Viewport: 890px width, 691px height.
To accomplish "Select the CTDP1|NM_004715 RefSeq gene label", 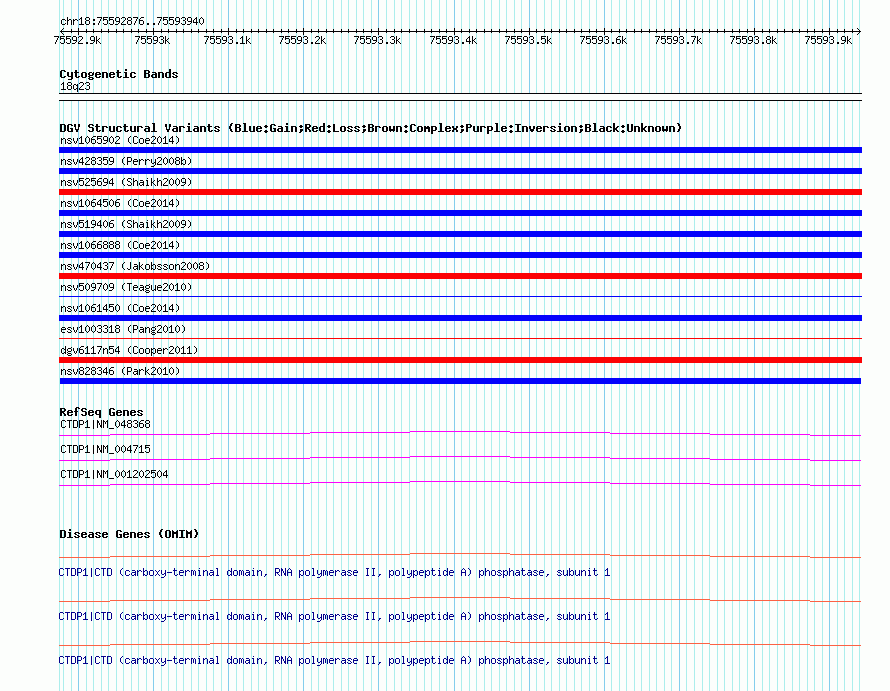I will pos(105,449).
